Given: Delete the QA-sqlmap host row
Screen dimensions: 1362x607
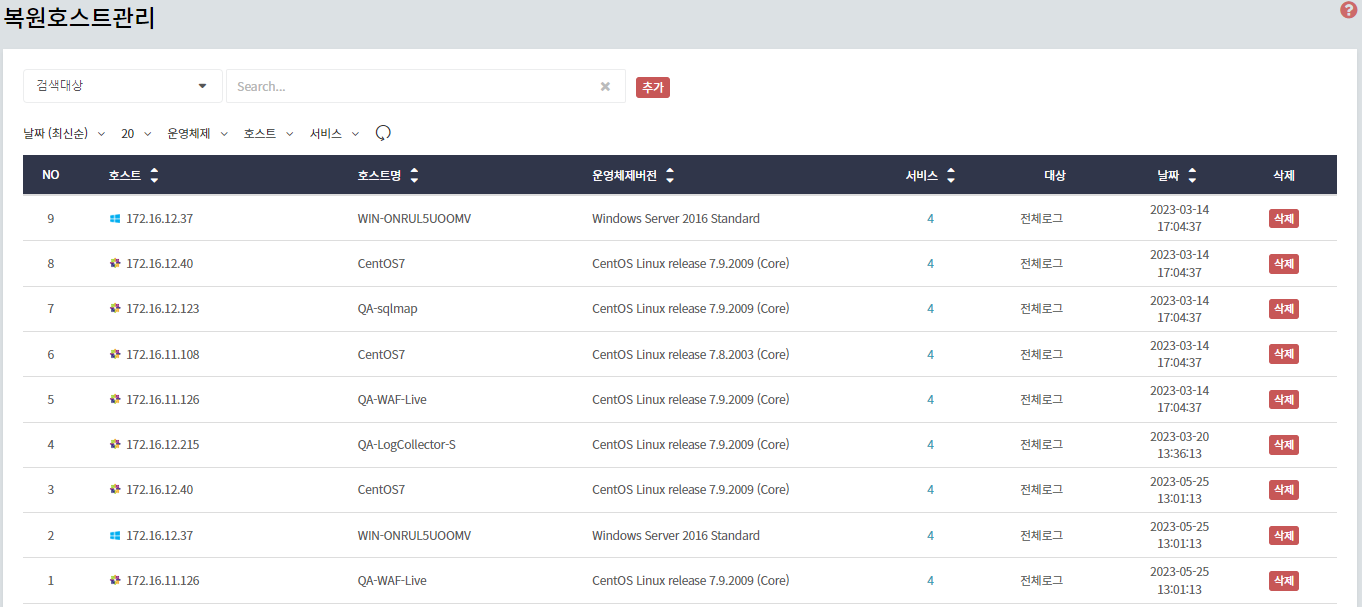Looking at the screenshot, I should click(1283, 309).
